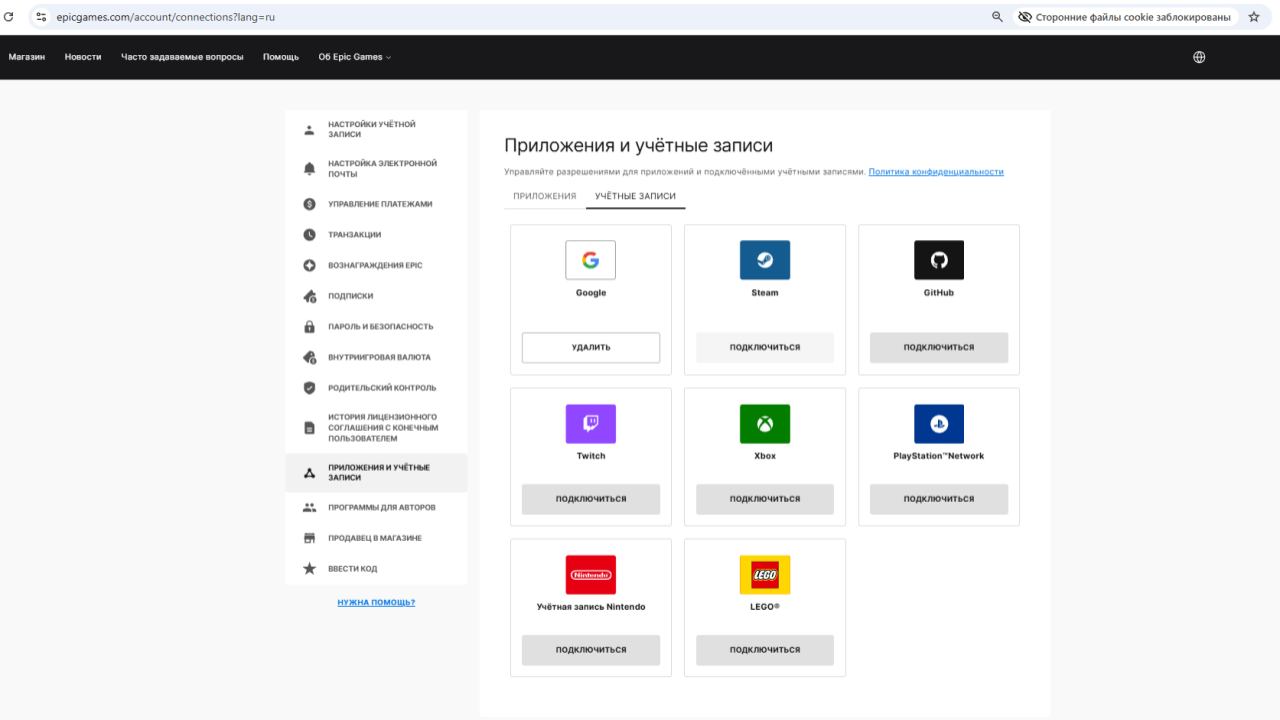Click the zoom magnifier icon in address bar
The image size is (1280, 720).
pos(997,17)
